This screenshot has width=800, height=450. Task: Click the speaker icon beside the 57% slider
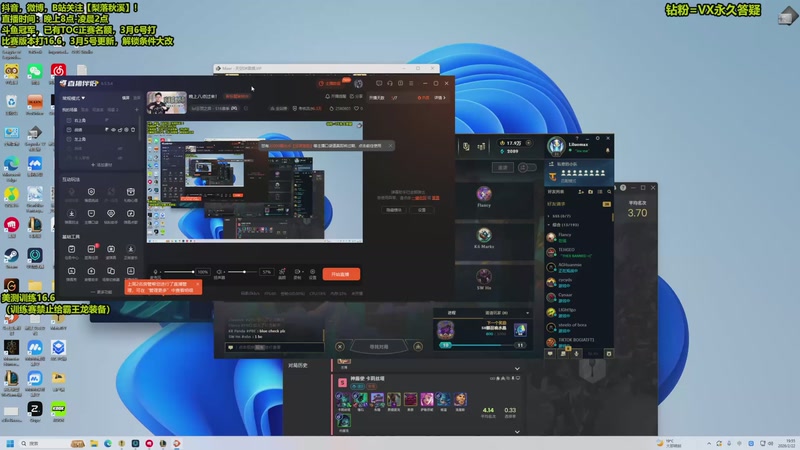(219, 272)
